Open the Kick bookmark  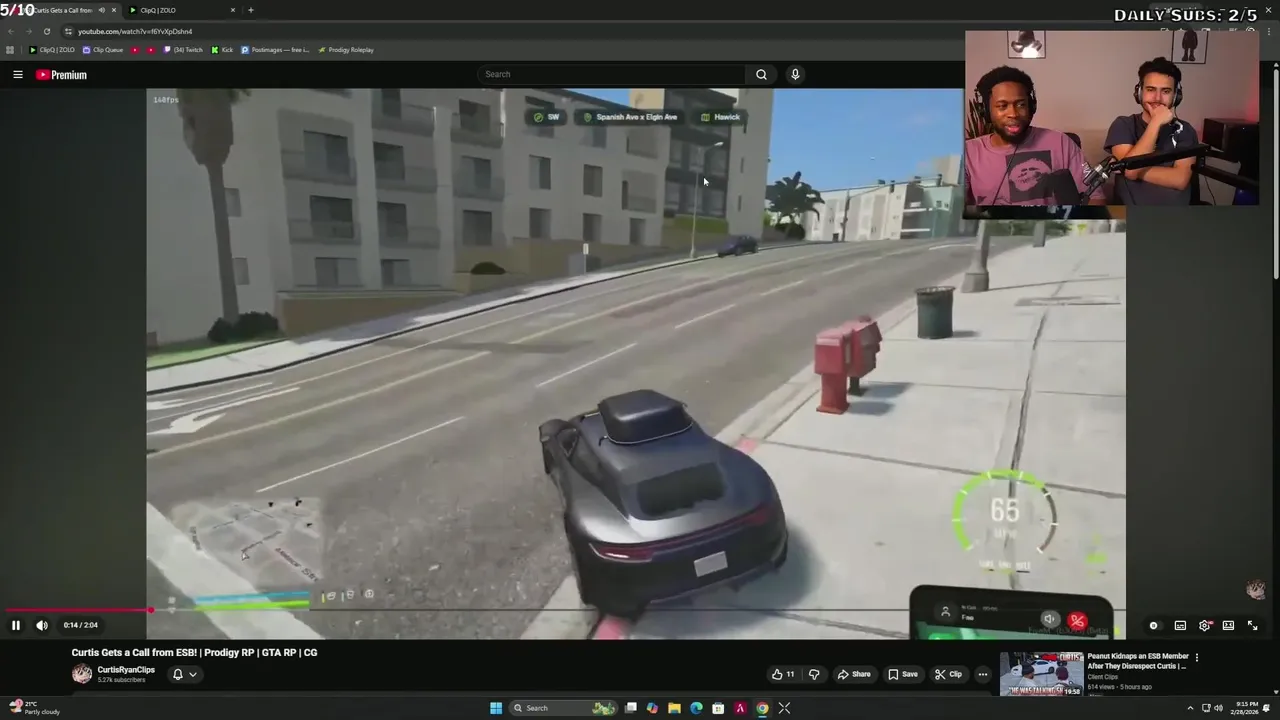222,50
